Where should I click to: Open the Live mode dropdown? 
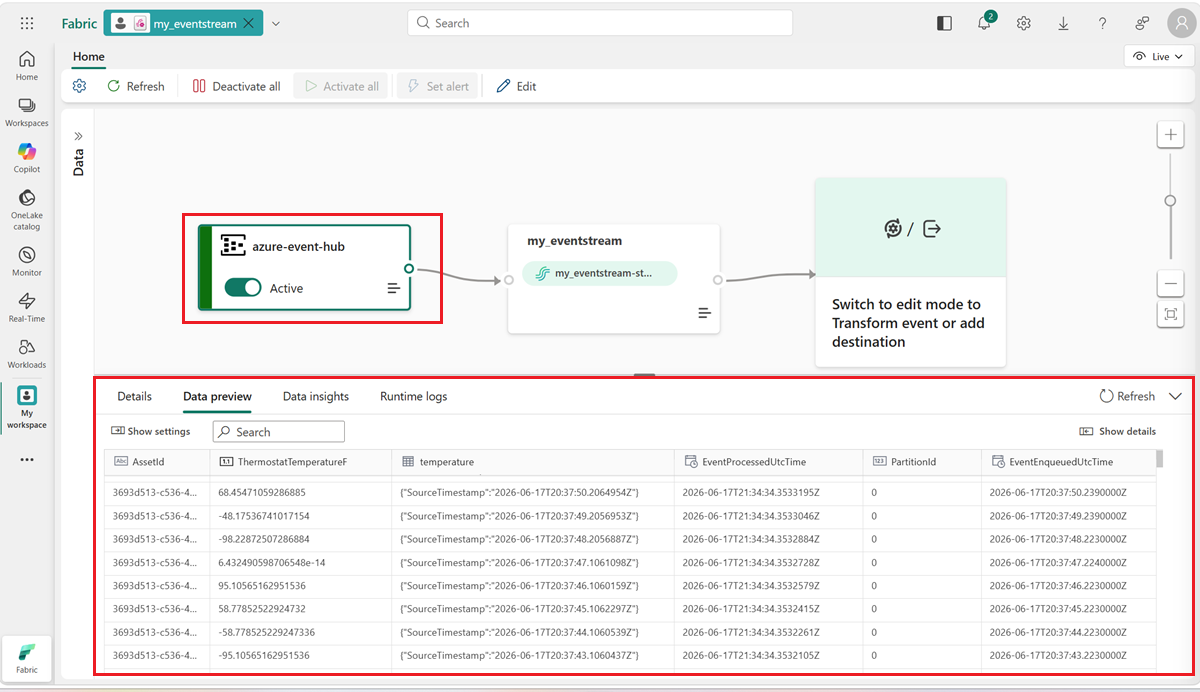pyautogui.click(x=1160, y=57)
